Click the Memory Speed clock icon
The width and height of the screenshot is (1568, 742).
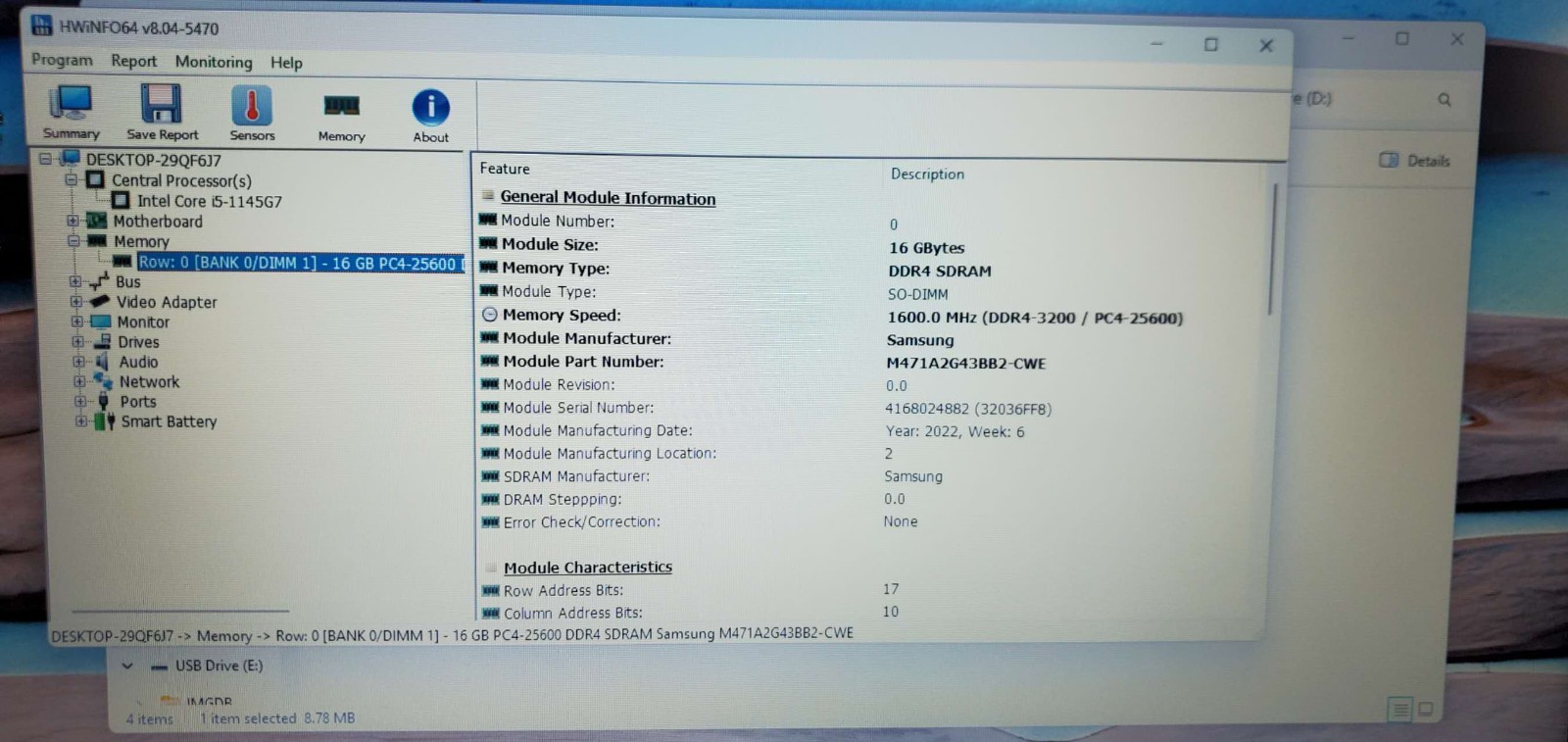490,315
